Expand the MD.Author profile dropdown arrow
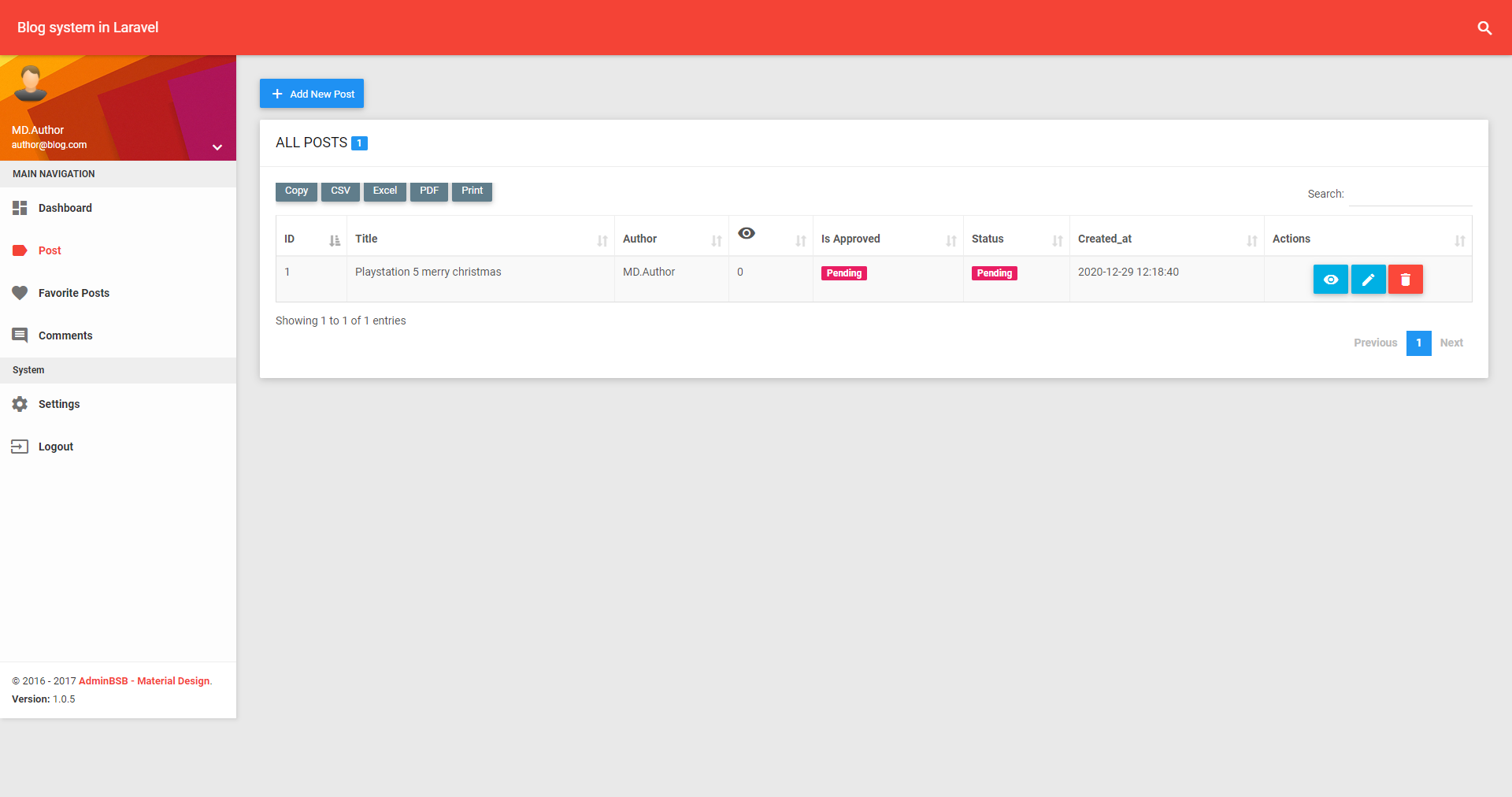 pos(217,147)
